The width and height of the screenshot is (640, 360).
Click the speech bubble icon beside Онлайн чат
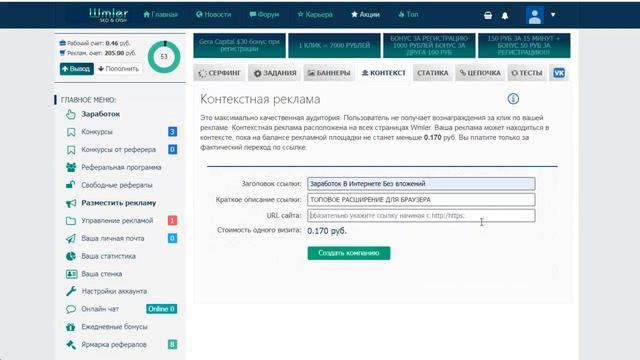pos(71,309)
